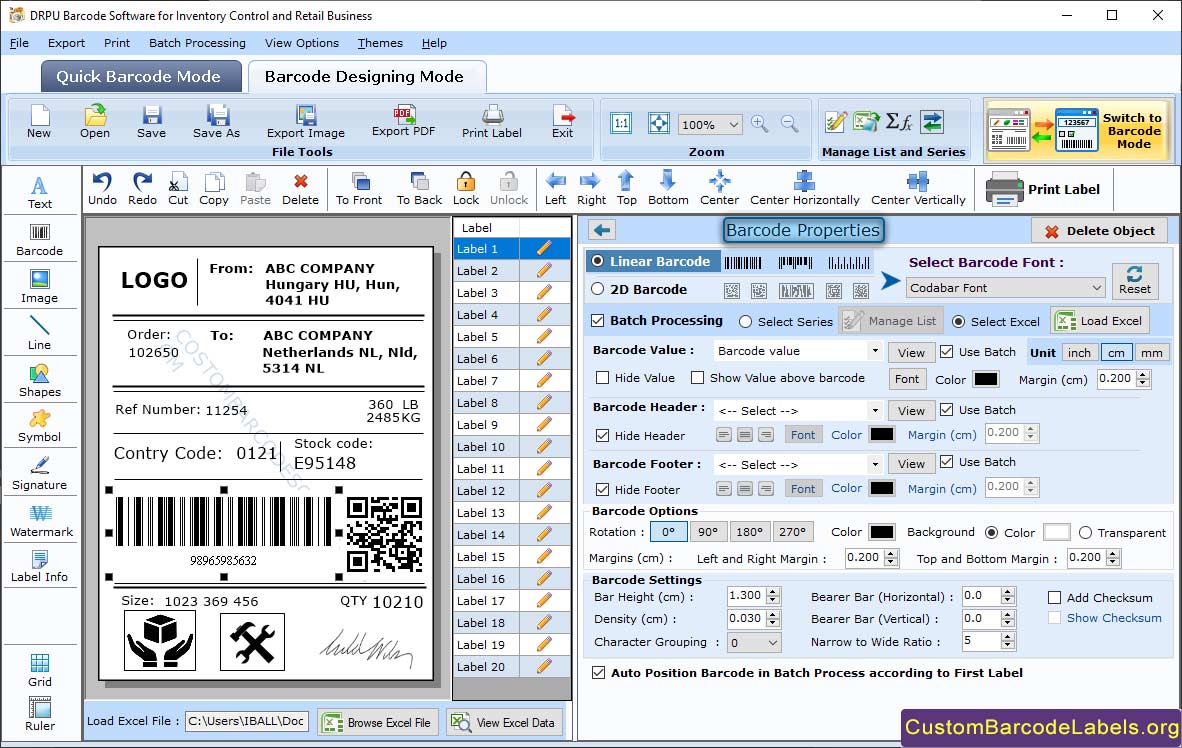Select the Text tool in sidebar
This screenshot has width=1182, height=748.
pyautogui.click(x=39, y=193)
